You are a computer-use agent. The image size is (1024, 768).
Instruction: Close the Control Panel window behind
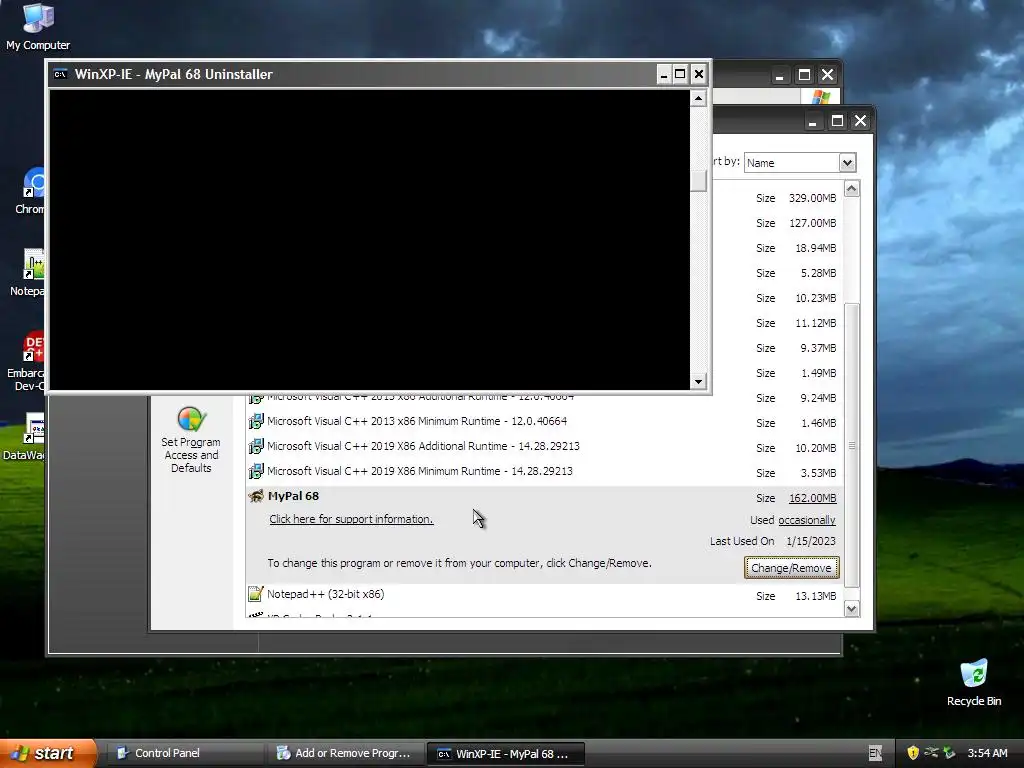(827, 75)
